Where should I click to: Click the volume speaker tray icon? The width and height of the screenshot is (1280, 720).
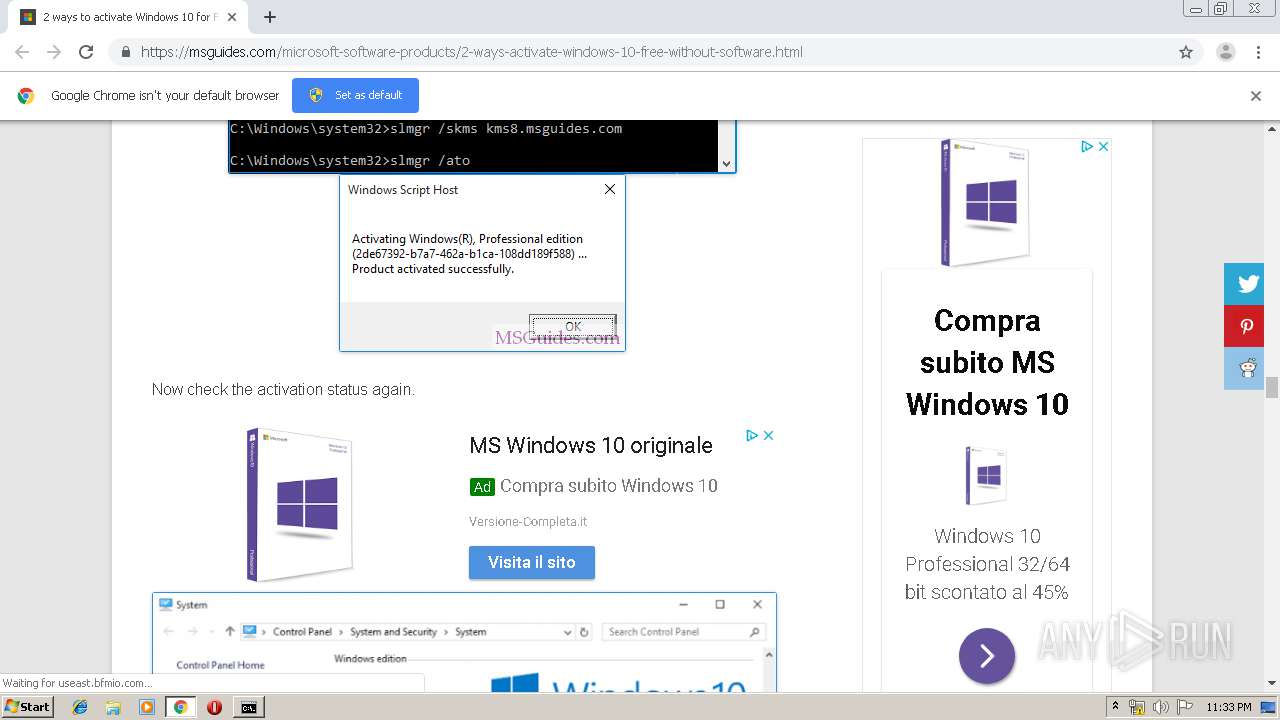tap(1161, 707)
